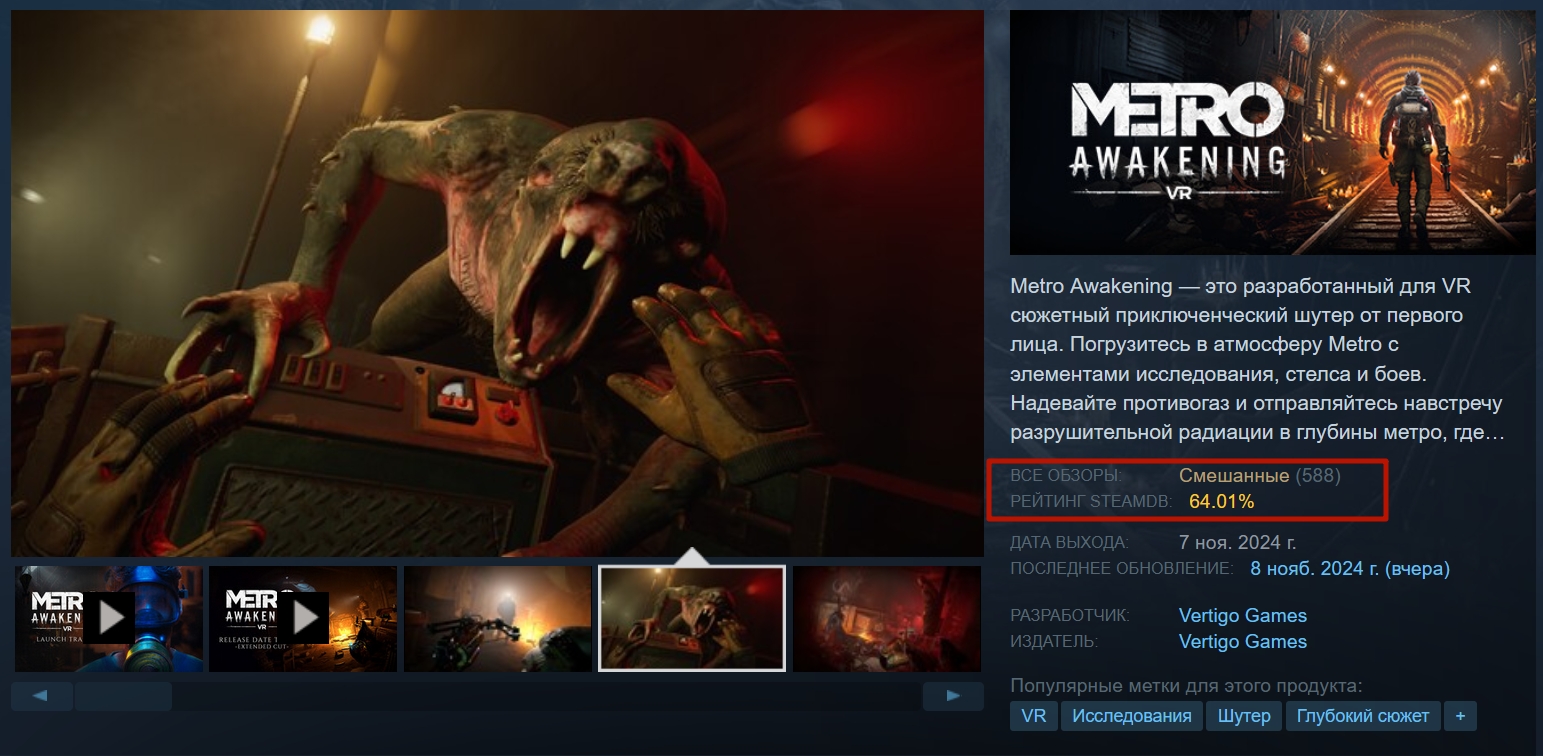The image size is (1543, 756).
Task: Click the Исследования tag
Action: (1132, 716)
